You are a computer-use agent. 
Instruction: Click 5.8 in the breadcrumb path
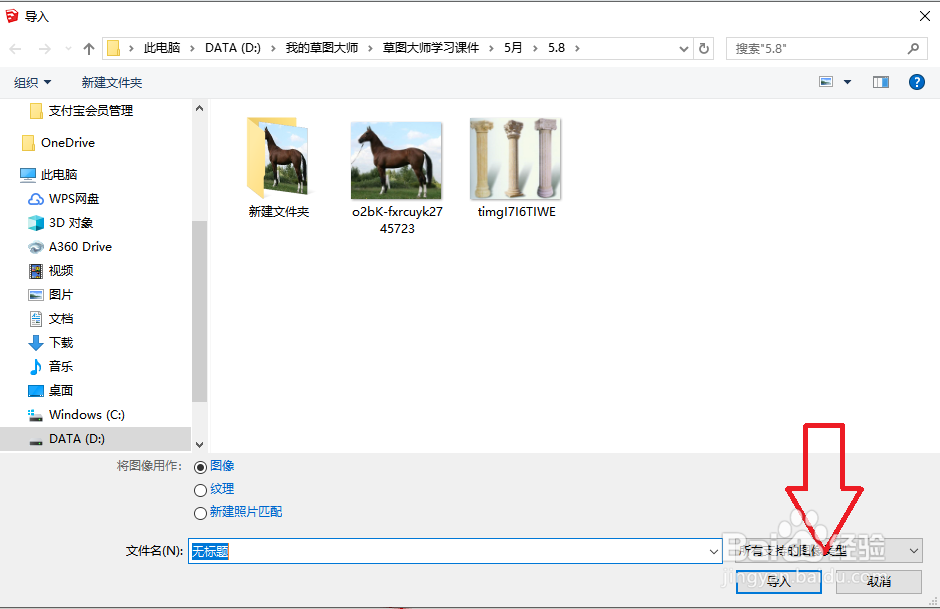[x=556, y=47]
